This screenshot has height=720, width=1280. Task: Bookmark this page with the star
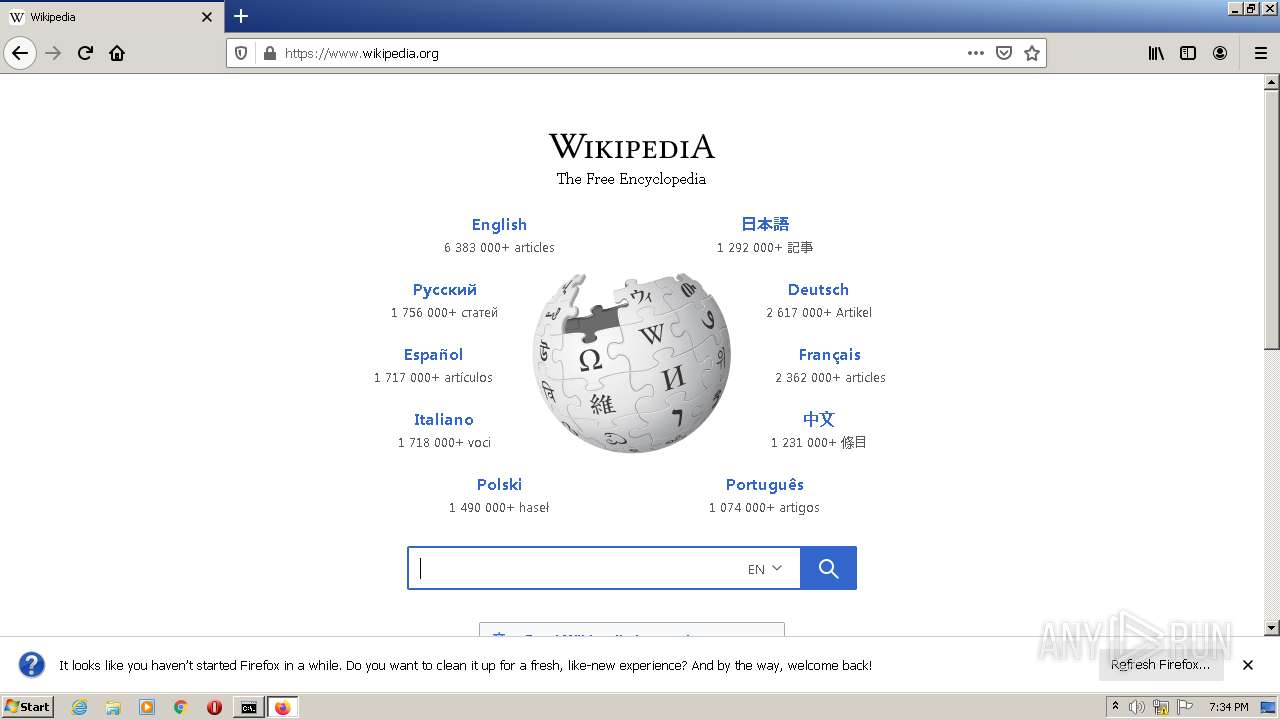[x=1032, y=53]
